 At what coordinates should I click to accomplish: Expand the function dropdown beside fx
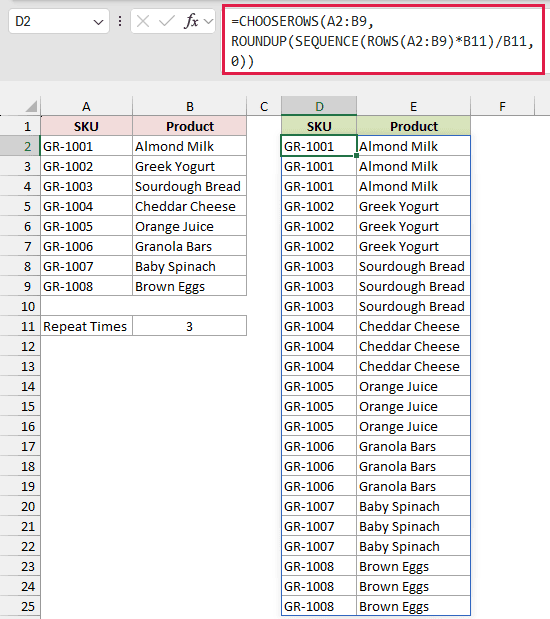[x=208, y=21]
